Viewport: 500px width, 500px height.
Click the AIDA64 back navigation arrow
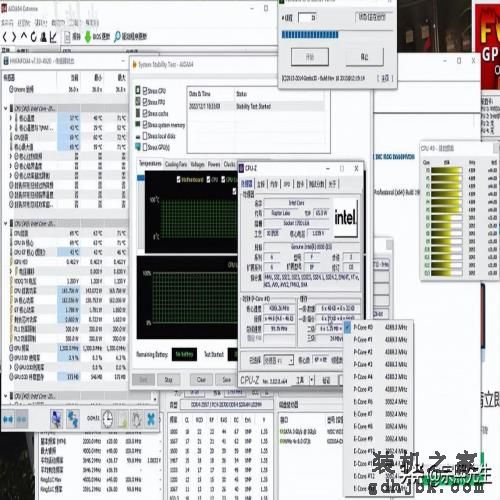click(5, 37)
